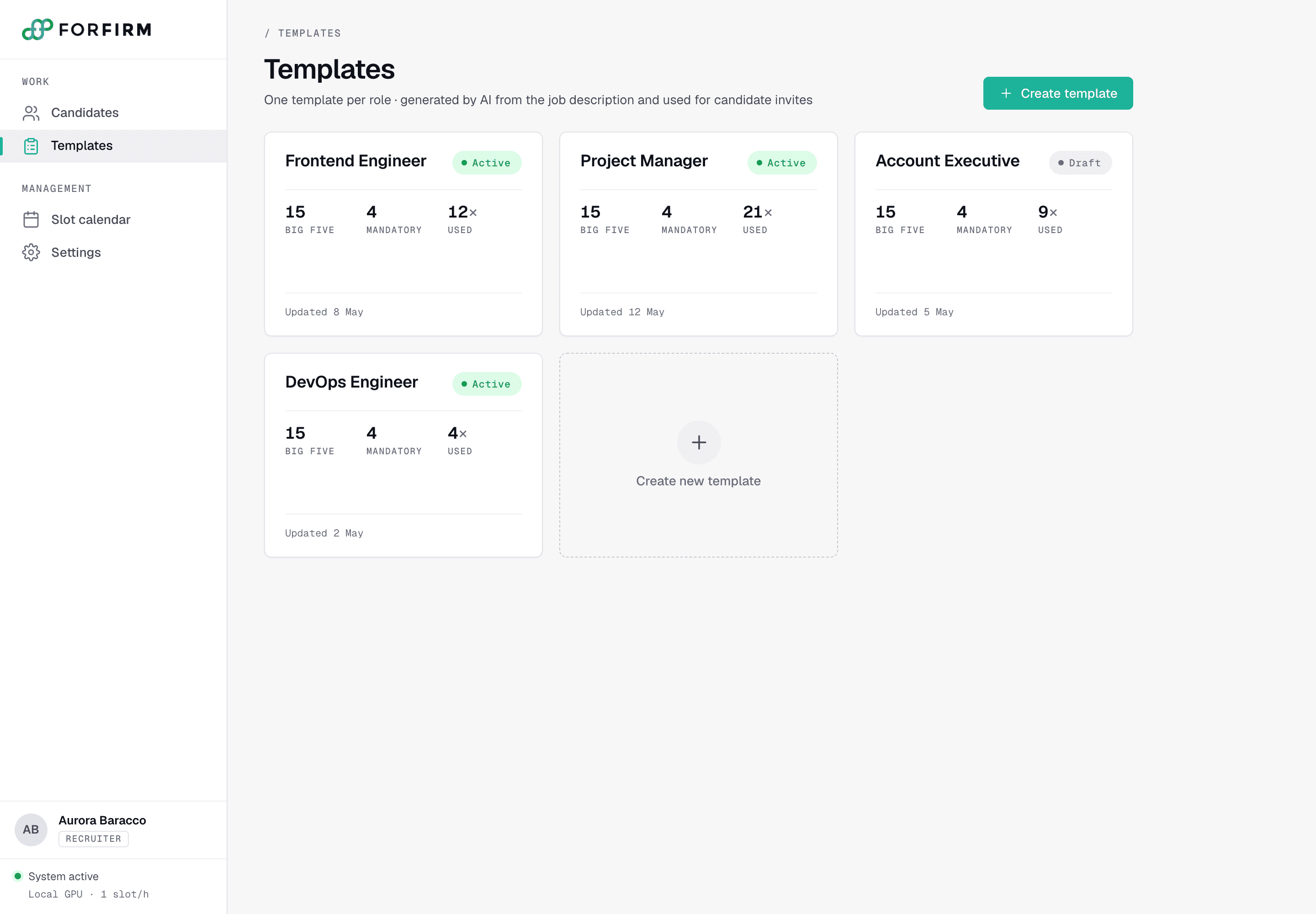Viewport: 1316px width, 914px height.
Task: Click the Draft badge on Account Executive
Action: [x=1080, y=163]
